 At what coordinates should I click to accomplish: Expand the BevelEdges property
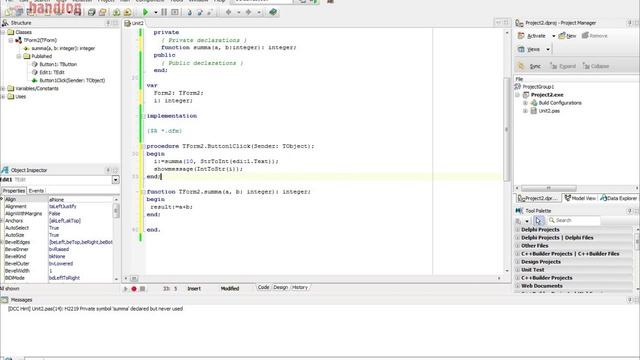pyautogui.click(x=2, y=242)
